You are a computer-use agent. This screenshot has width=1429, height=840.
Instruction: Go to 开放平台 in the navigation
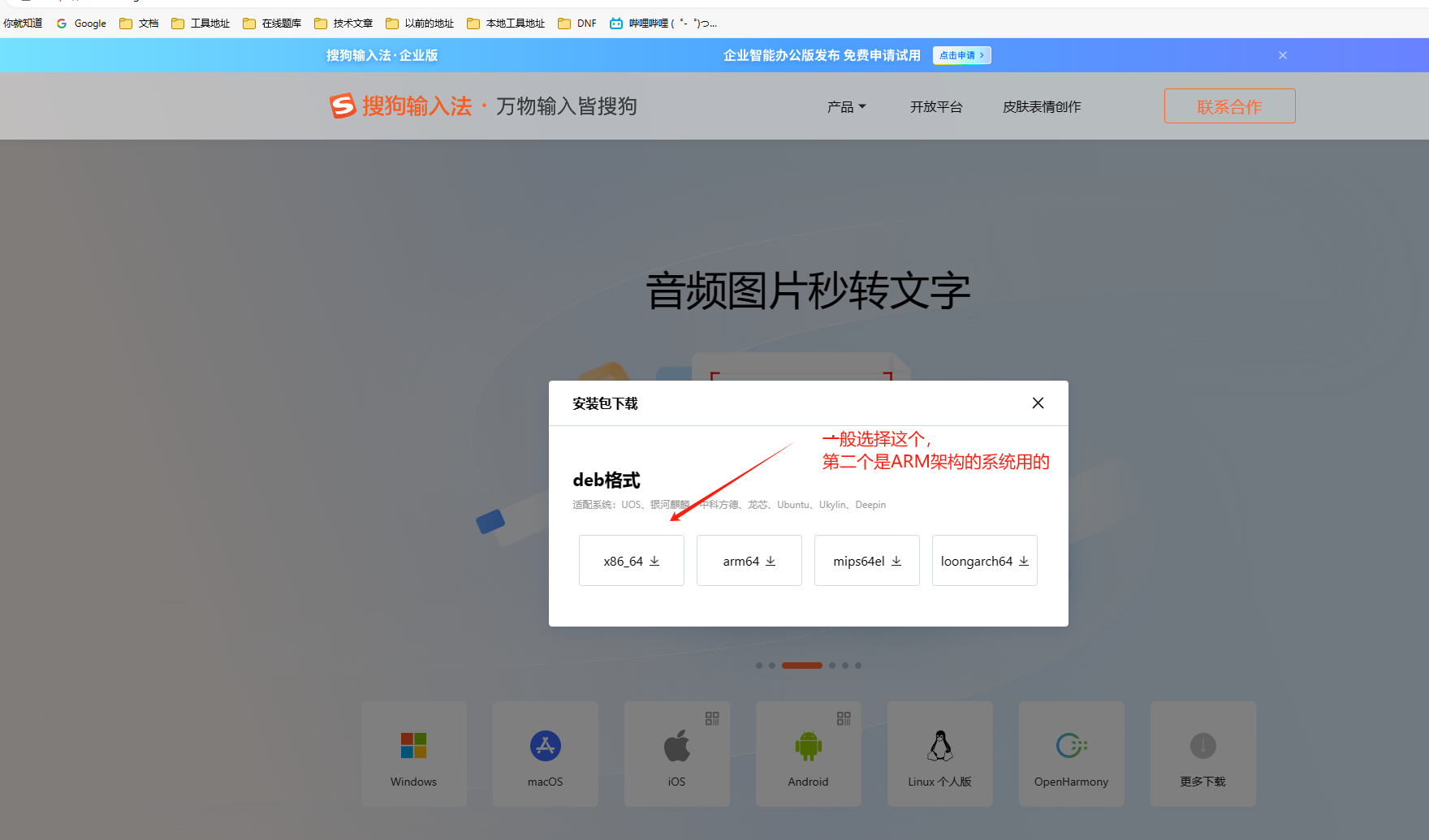(936, 106)
